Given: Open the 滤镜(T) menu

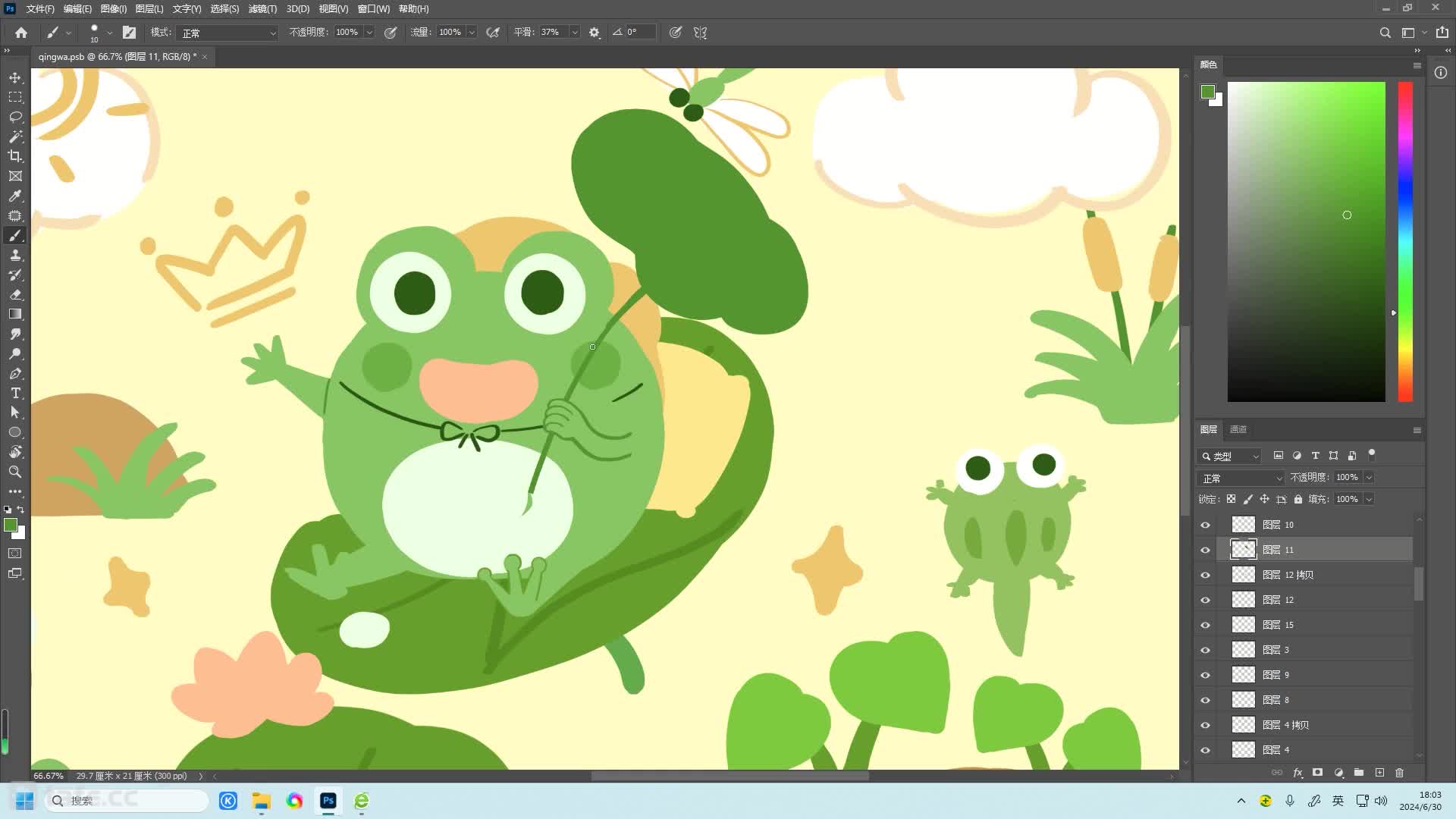Looking at the screenshot, I should [262, 8].
